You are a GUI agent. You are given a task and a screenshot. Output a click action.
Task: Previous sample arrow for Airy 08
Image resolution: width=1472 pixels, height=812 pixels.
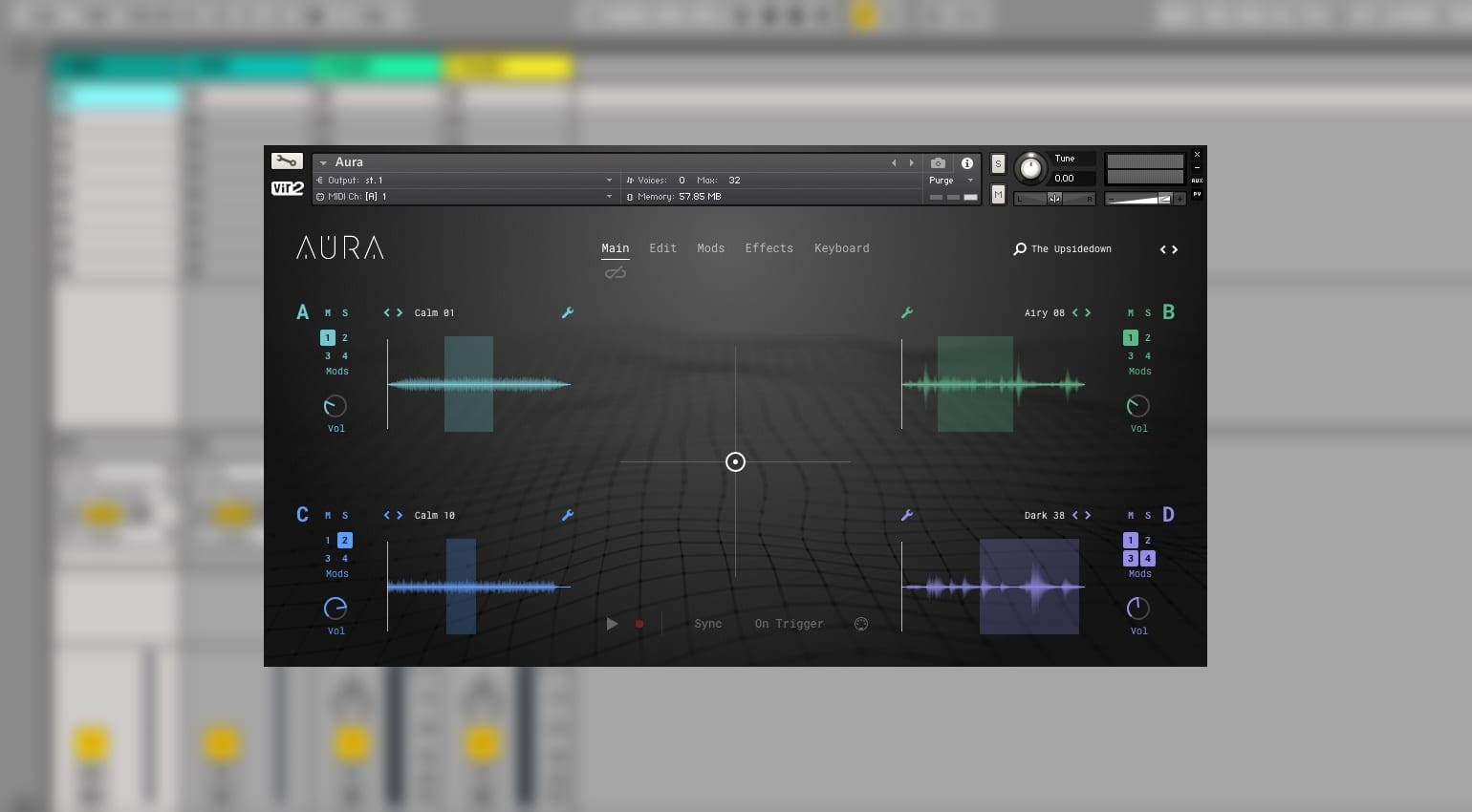coord(1075,312)
